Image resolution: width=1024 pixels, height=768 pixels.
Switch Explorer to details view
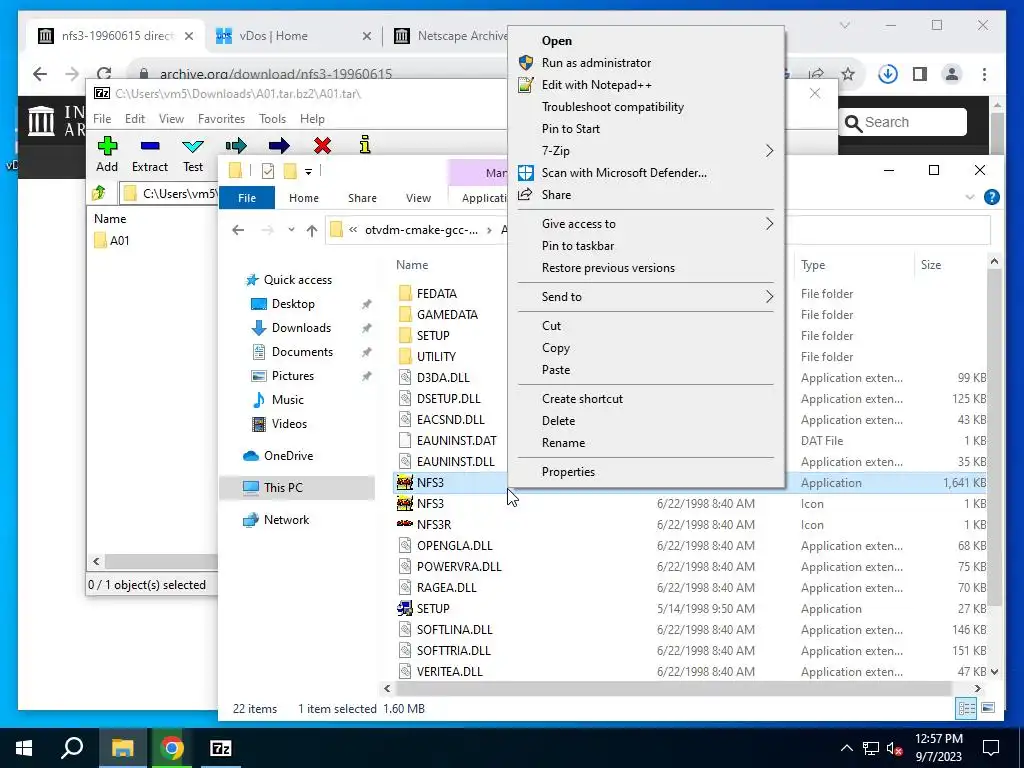point(967,708)
